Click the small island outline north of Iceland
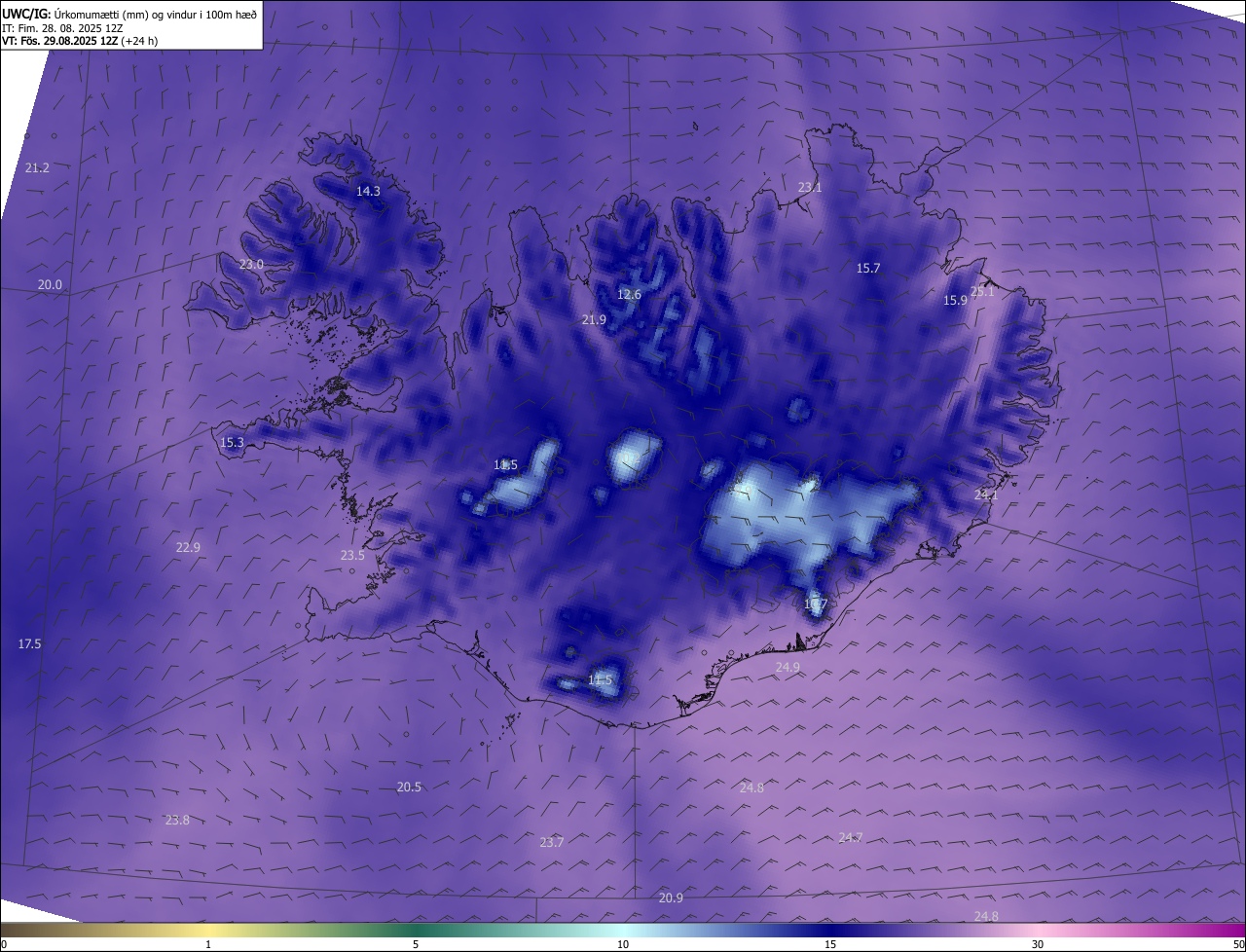 pyautogui.click(x=696, y=125)
